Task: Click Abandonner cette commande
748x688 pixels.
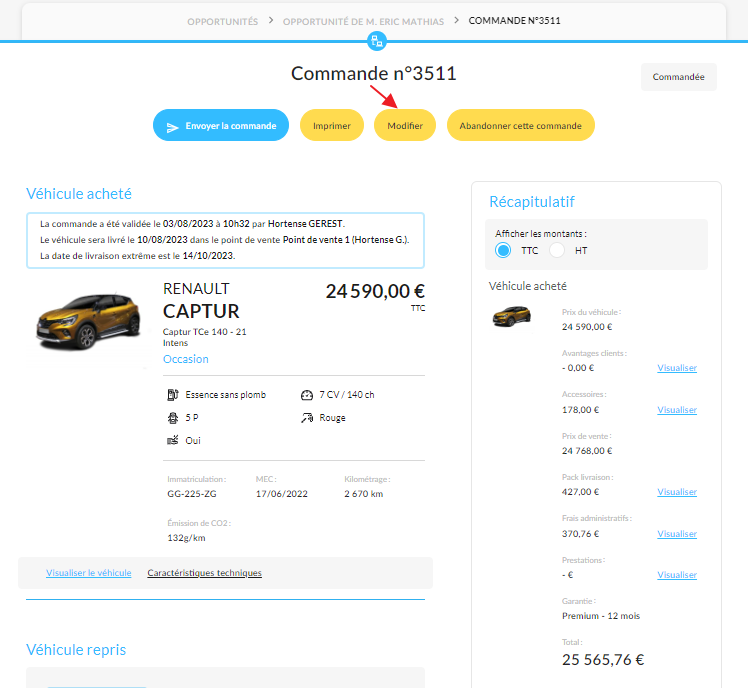Action: (520, 125)
